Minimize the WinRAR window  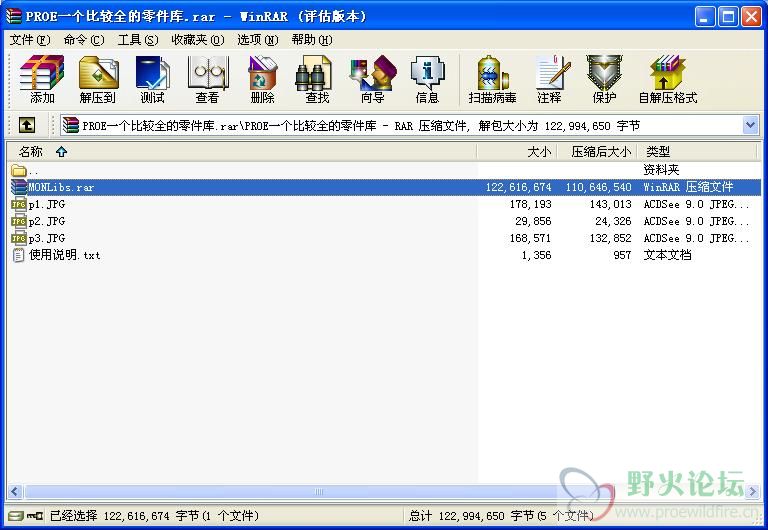[x=705, y=17]
